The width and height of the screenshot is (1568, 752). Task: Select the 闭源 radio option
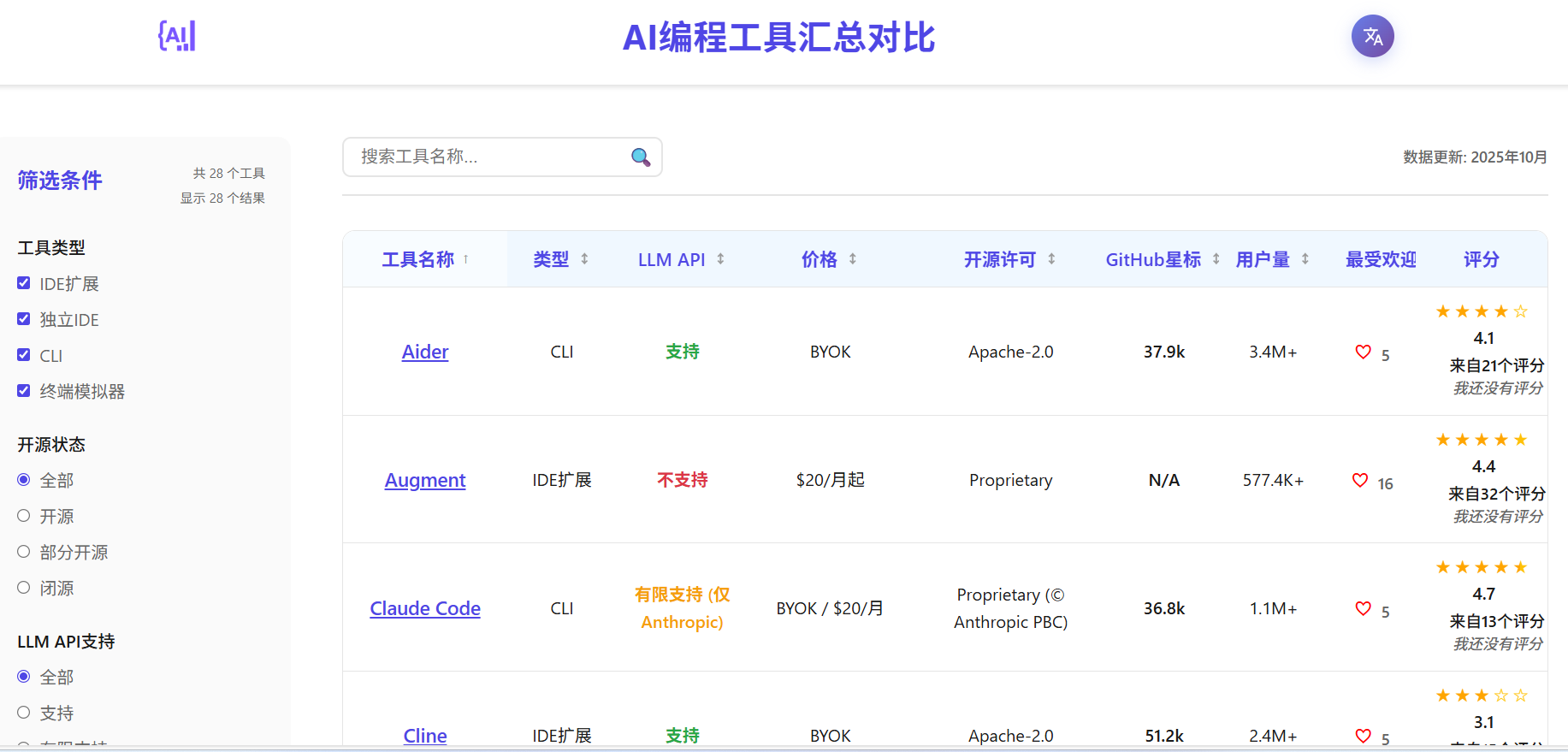point(24,588)
